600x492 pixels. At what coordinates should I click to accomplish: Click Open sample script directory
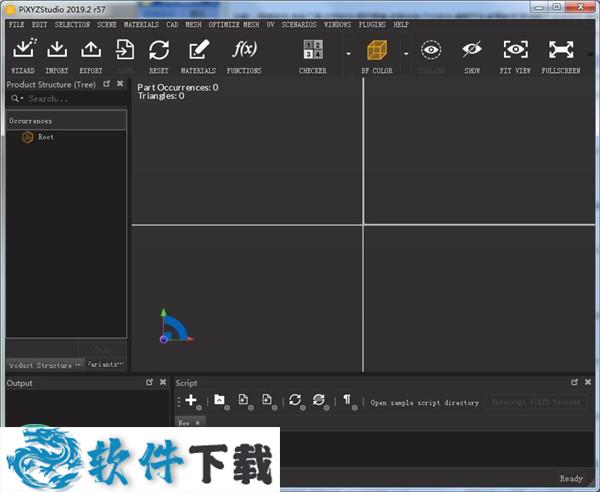click(424, 403)
